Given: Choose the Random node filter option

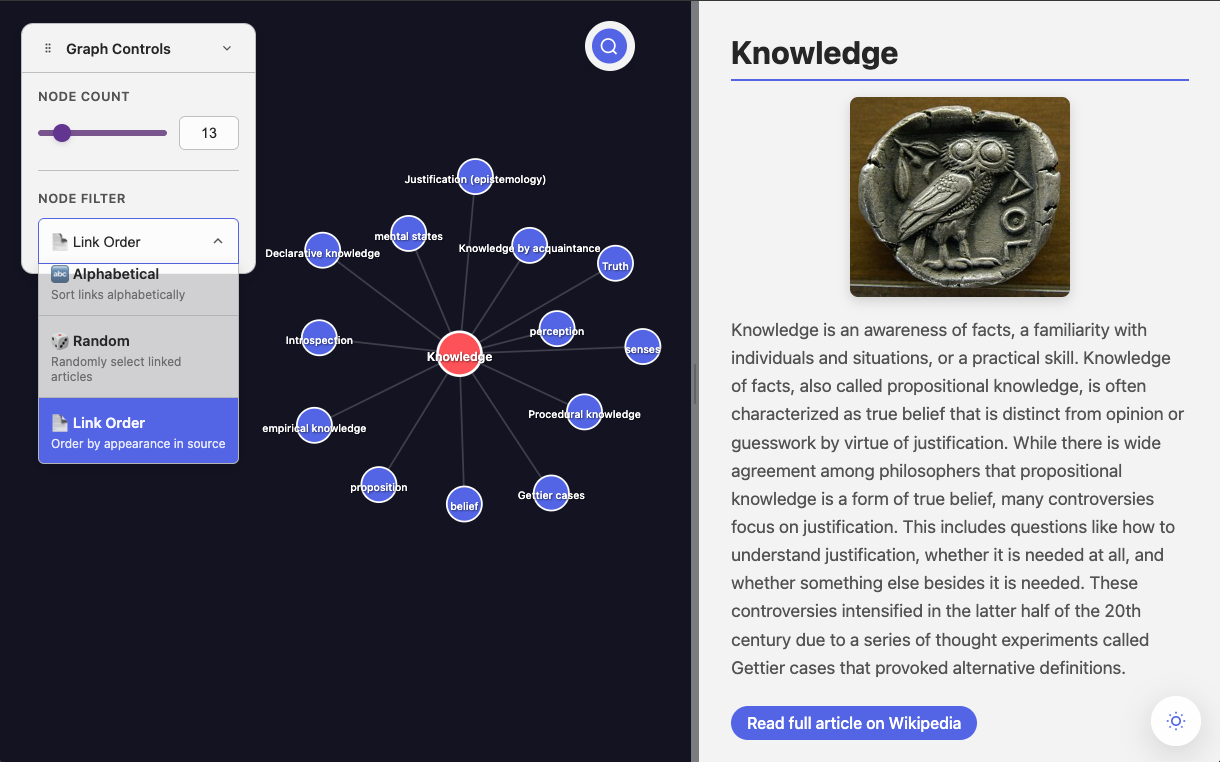Looking at the screenshot, I should 138,357.
